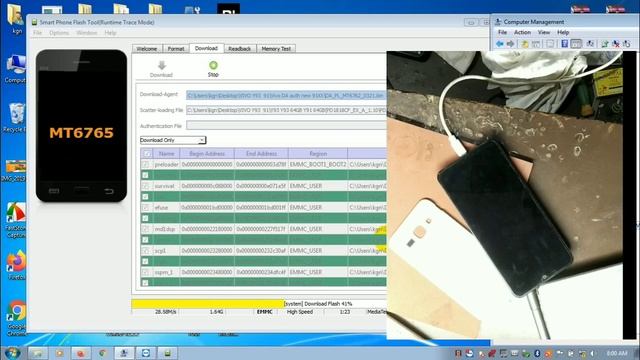Select the Firefox desktop icon
This screenshot has width=640, height=360.
(x=16, y=265)
